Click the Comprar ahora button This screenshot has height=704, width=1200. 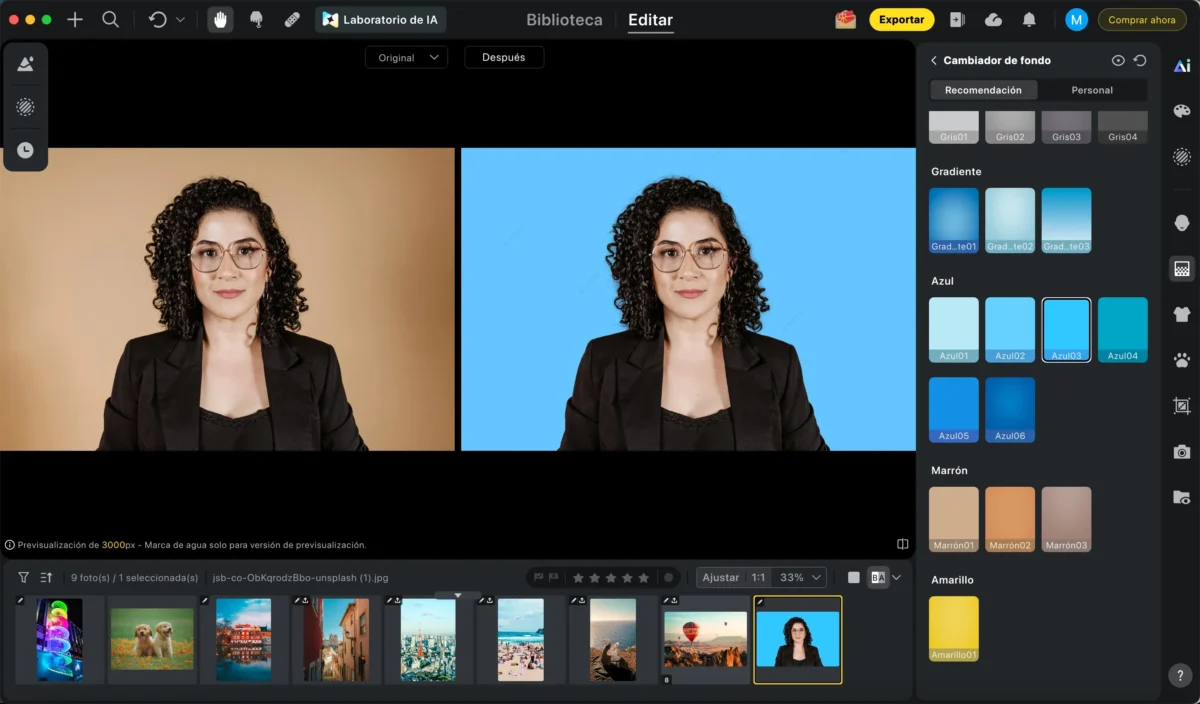pyautogui.click(x=1141, y=20)
